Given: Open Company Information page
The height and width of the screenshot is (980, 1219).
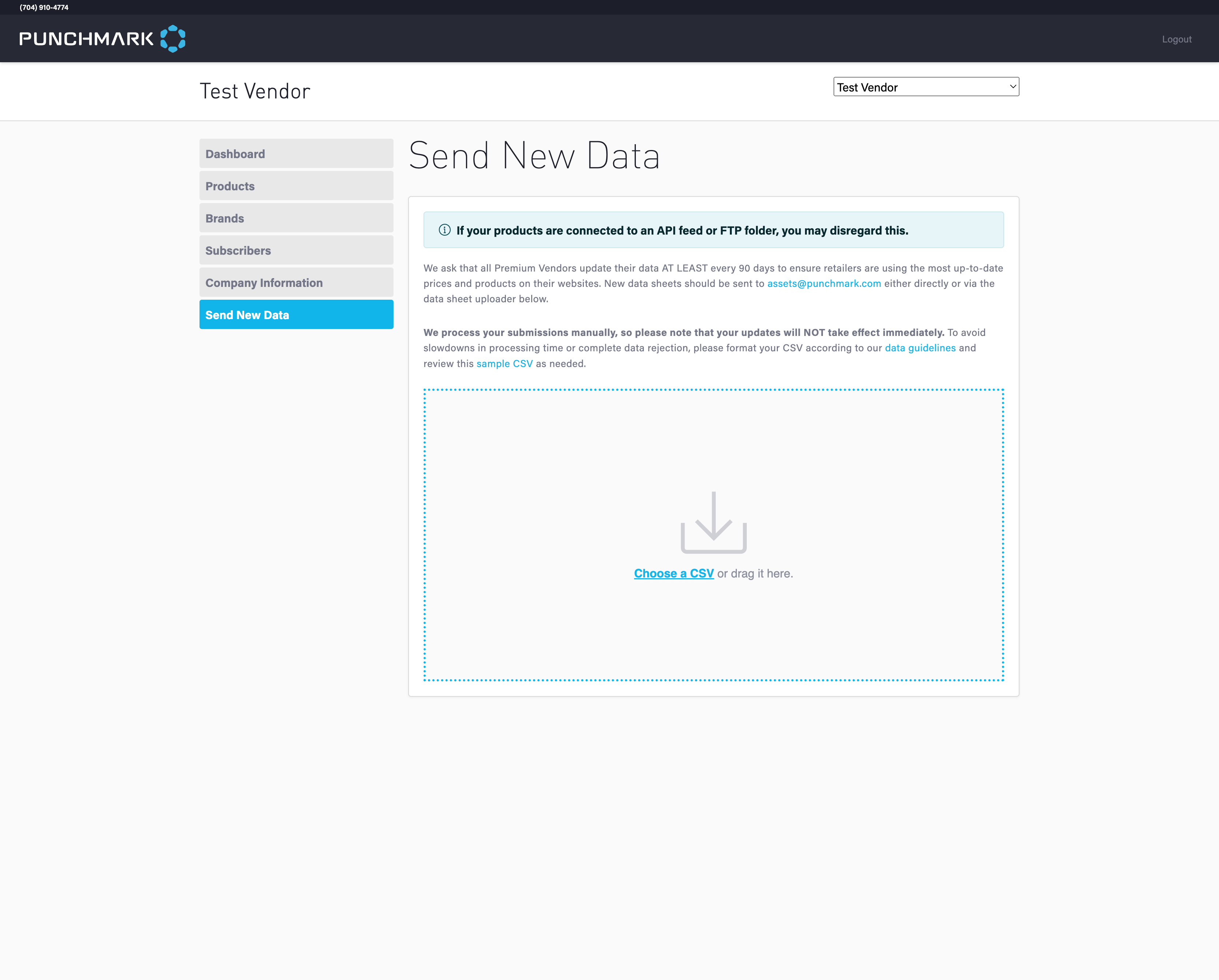Looking at the screenshot, I should click(x=296, y=283).
